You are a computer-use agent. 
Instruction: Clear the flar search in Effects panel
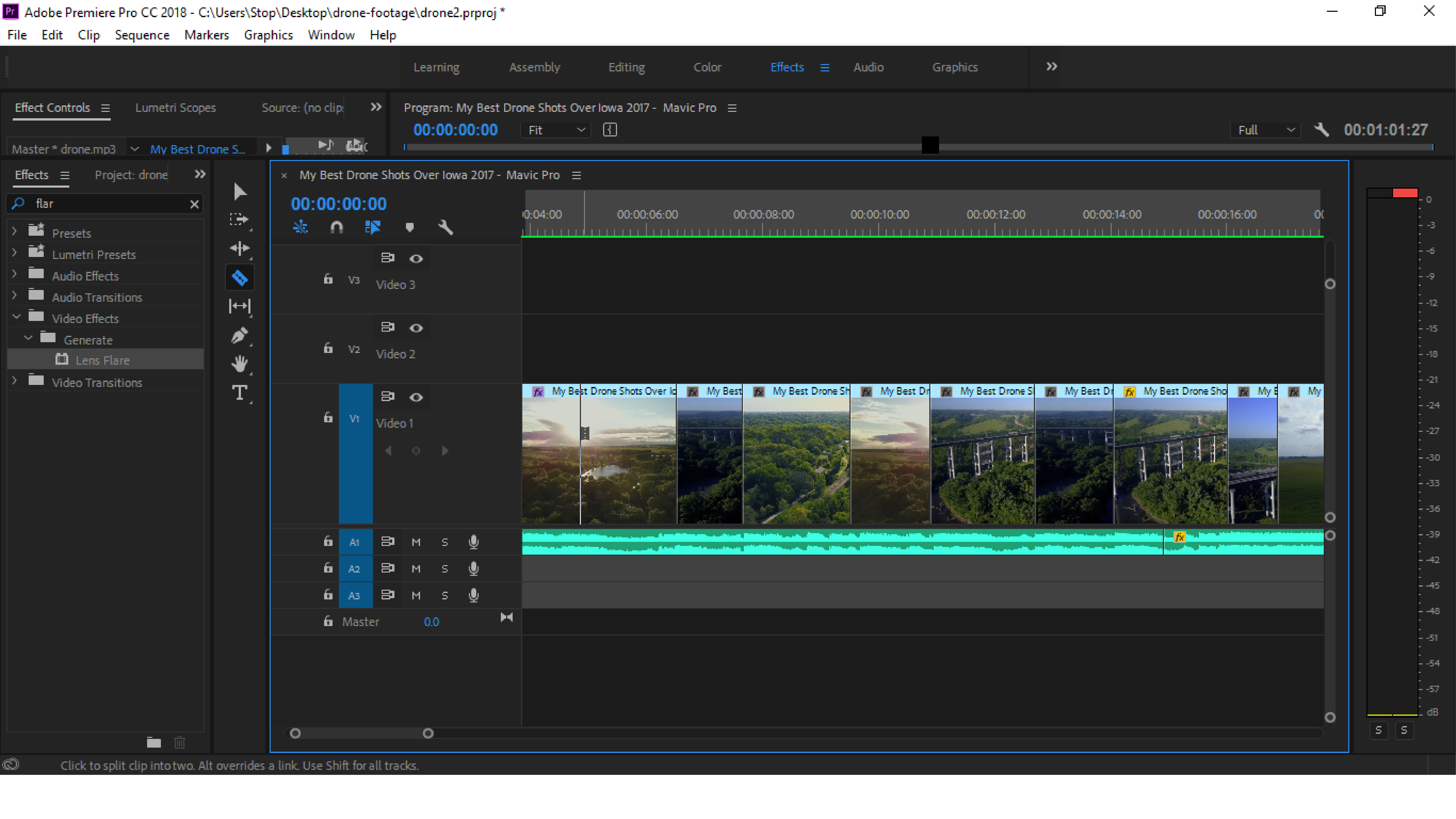pos(194,204)
